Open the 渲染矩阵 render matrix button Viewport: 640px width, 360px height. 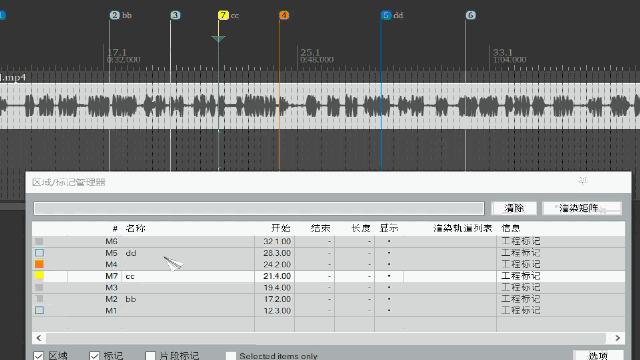[x=582, y=208]
